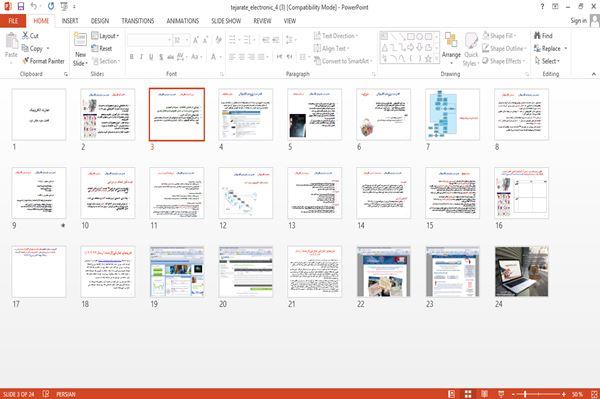The height and width of the screenshot is (399, 600).
Task: Open the Select dropdown in Editing group
Action: (547, 61)
